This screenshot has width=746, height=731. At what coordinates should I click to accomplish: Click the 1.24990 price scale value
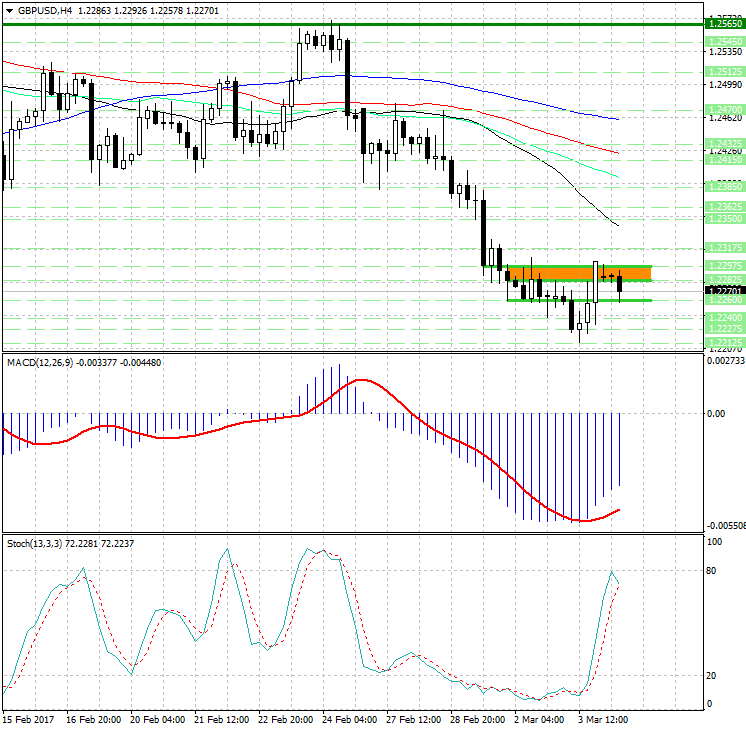[x=725, y=85]
